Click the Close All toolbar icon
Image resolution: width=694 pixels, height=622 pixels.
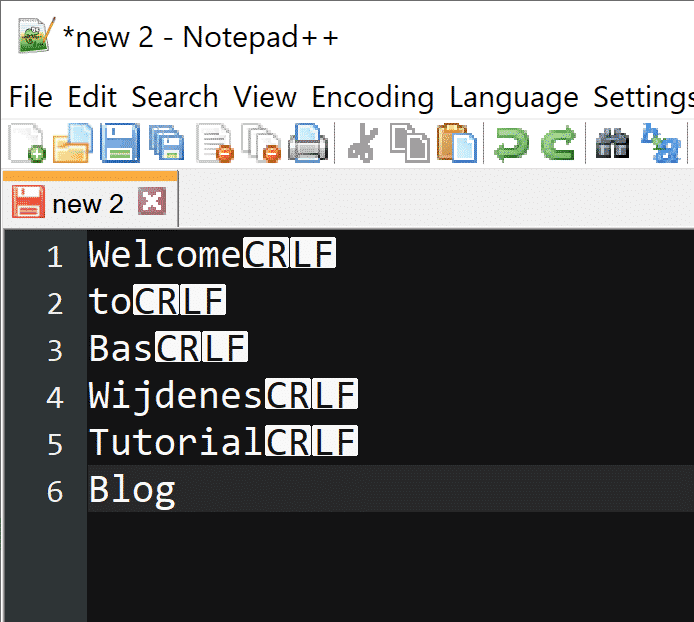point(262,145)
